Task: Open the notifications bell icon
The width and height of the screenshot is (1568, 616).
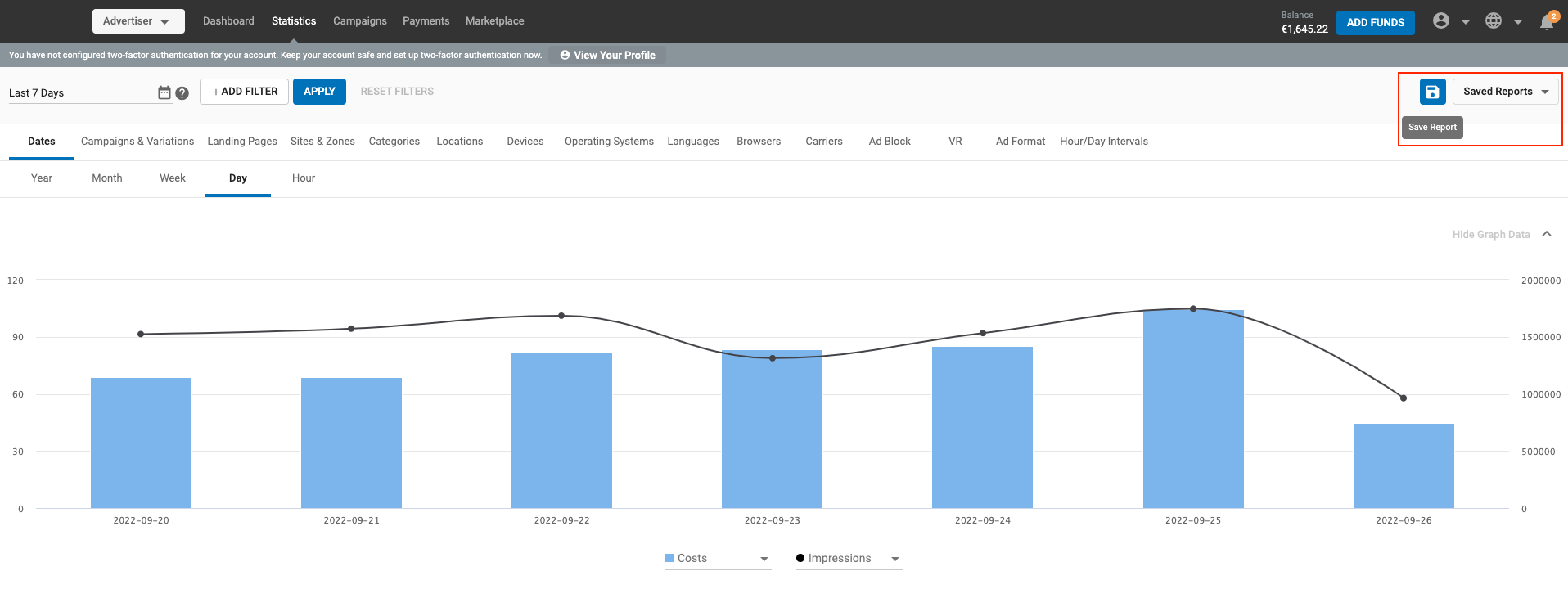Action: coord(1546,22)
